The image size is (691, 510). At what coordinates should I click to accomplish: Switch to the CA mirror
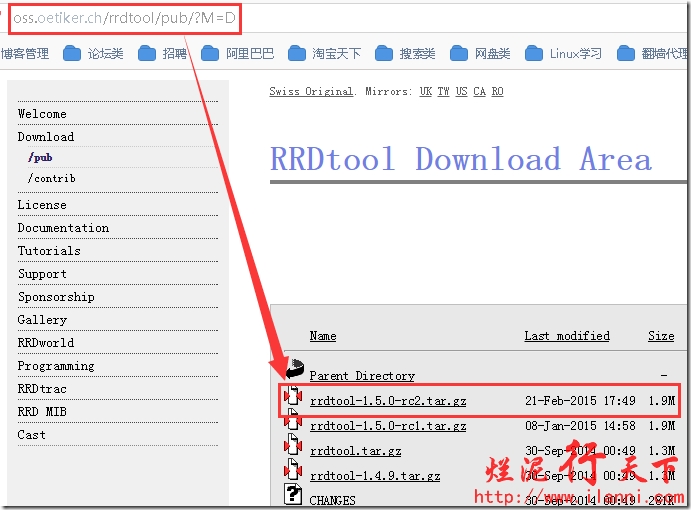click(x=479, y=91)
